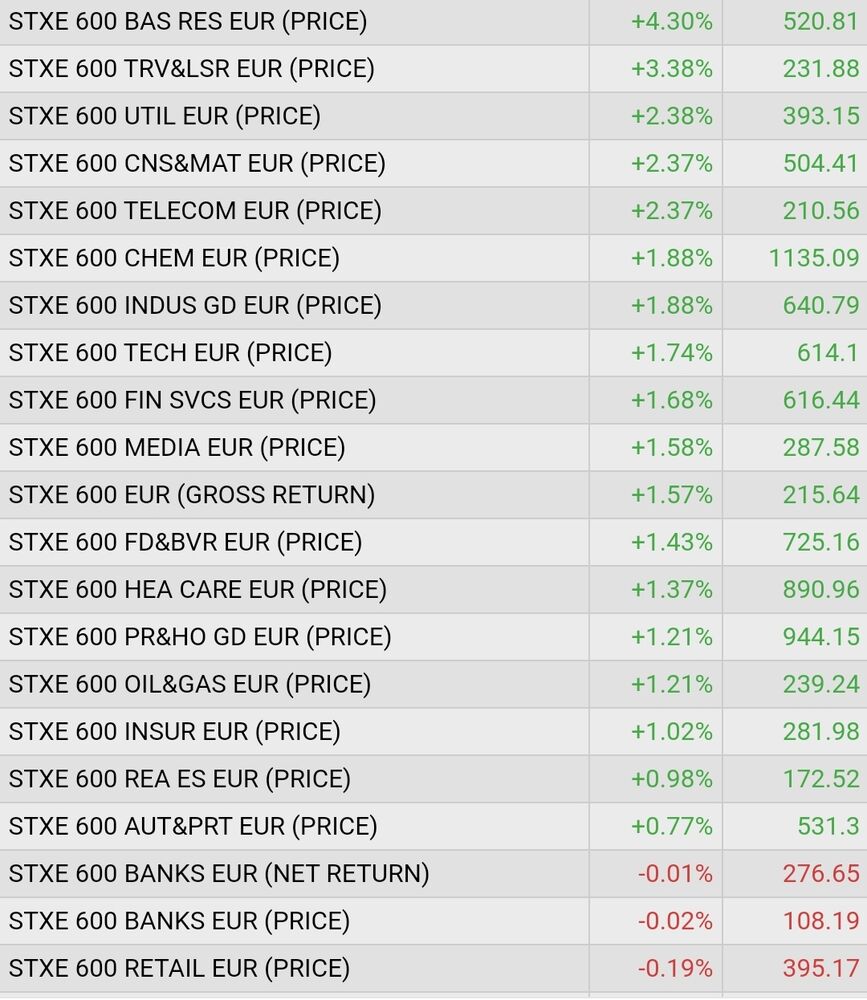Viewport: 867px width, 1000px height.
Task: Select the STXE 600 INSUR EUR row
Action: [175, 732]
